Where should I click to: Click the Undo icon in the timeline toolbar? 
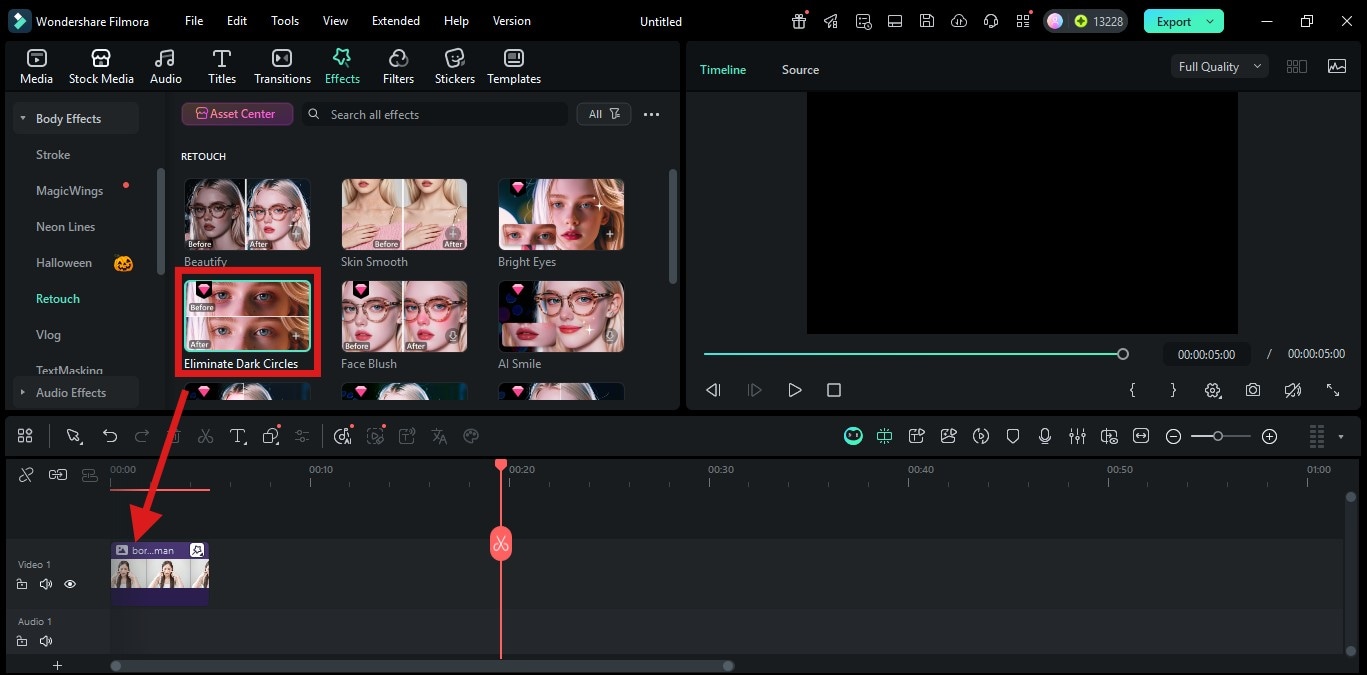point(110,436)
